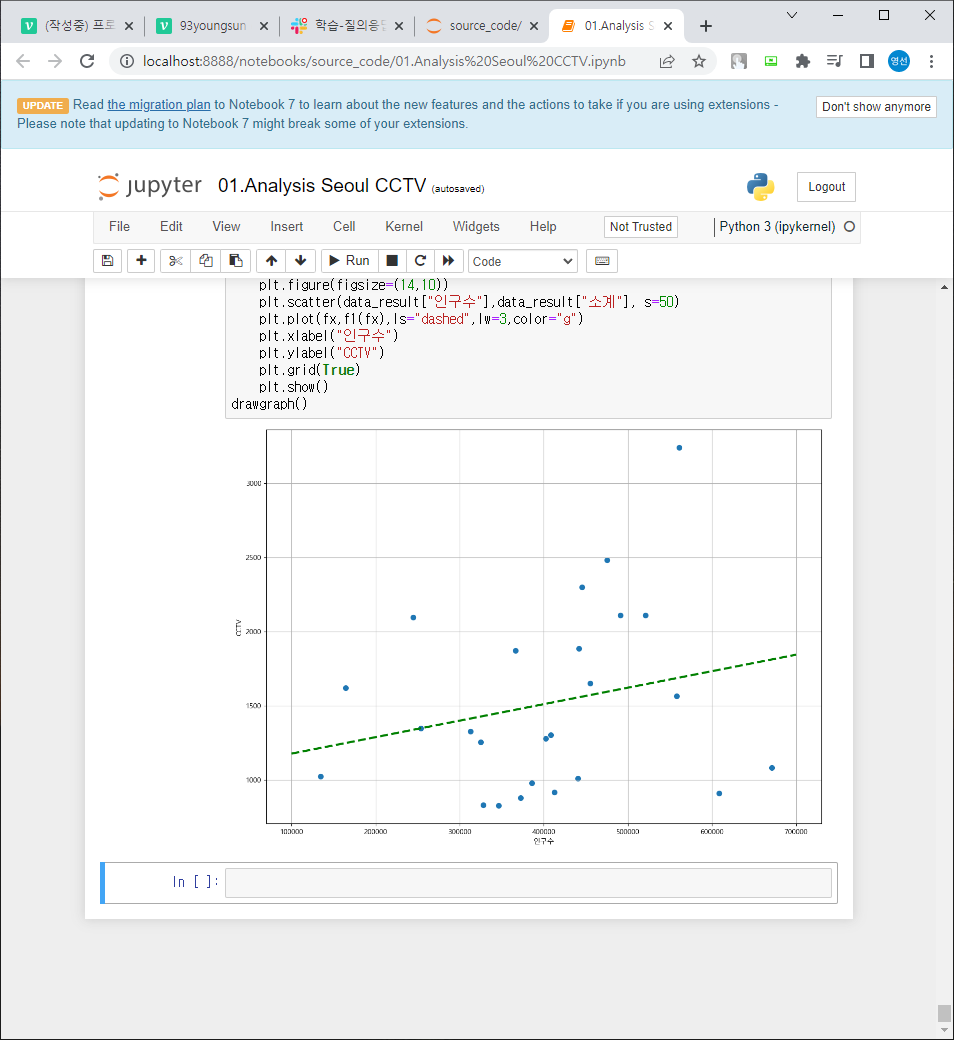Image resolution: width=954 pixels, height=1040 pixels.
Task: Click the gray avatar extension icon
Action: pos(738,62)
